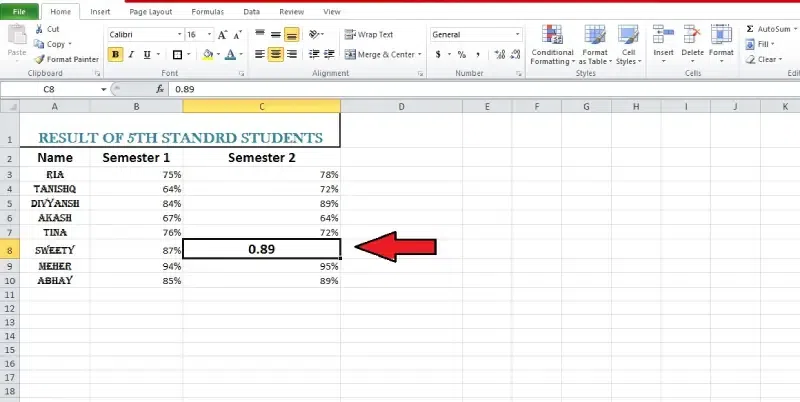The width and height of the screenshot is (800, 402).
Task: Click the Decrease Decimal icon
Action: (x=515, y=54)
